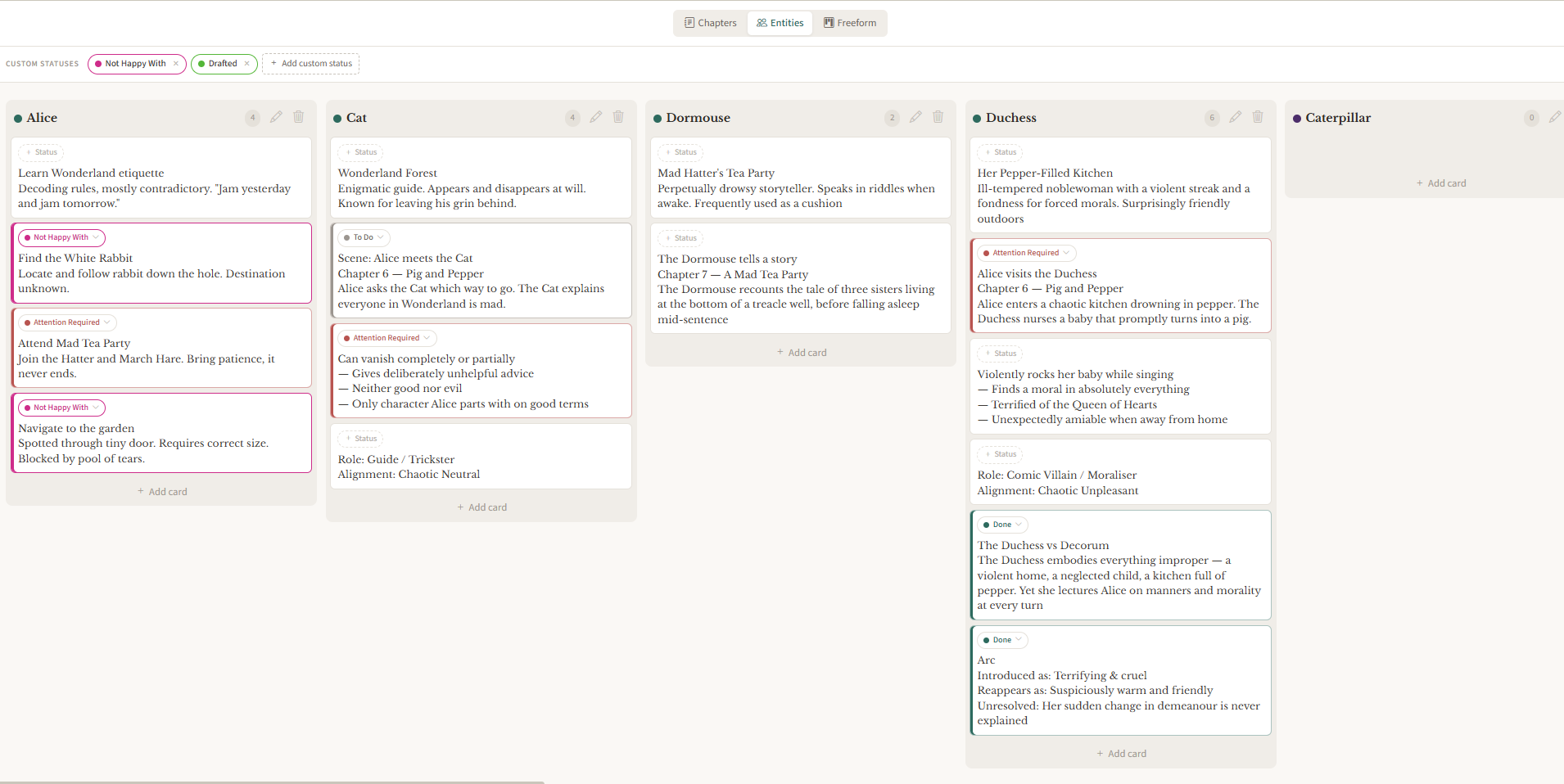Select the Drafted status chip

coord(223,64)
